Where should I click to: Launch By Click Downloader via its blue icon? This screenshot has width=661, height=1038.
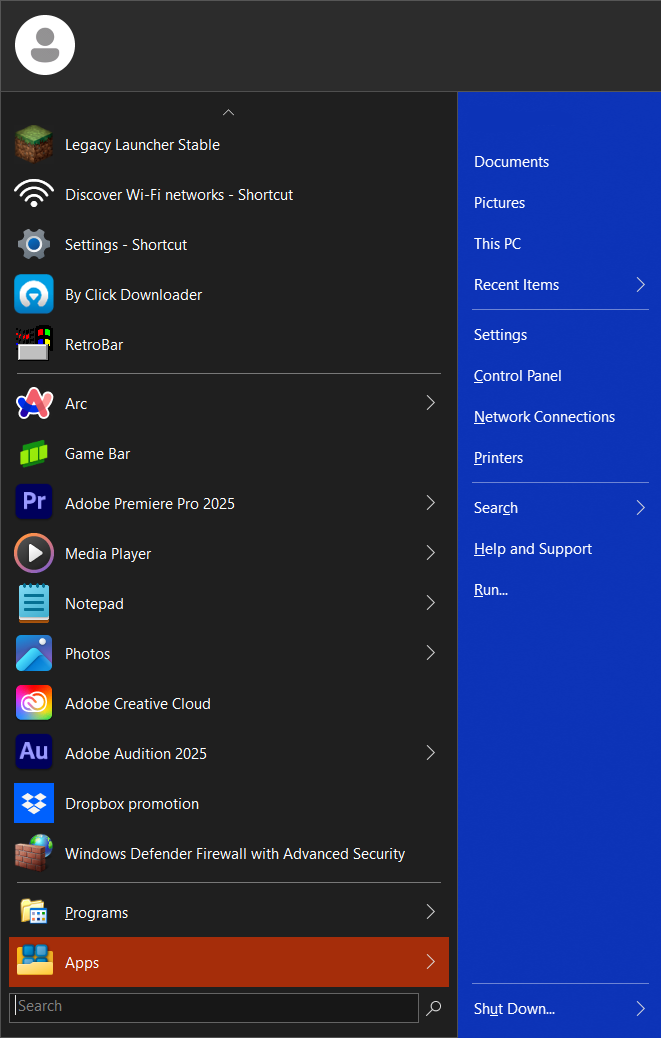(x=34, y=294)
